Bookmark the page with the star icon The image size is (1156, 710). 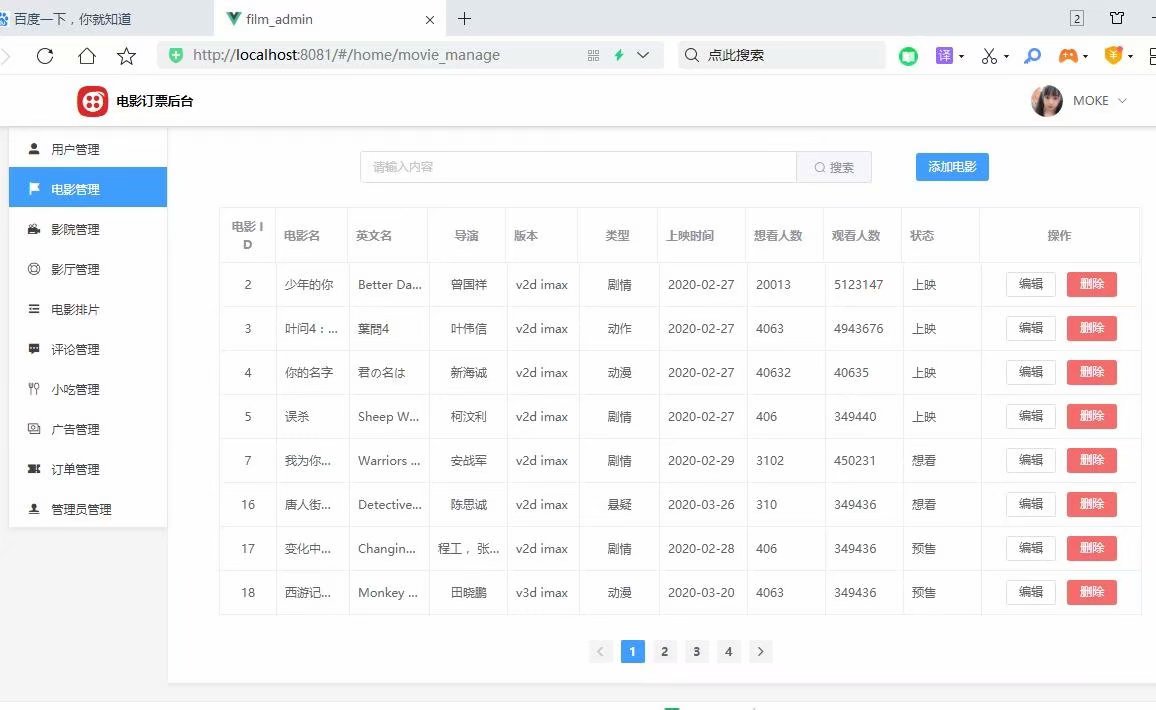coord(126,55)
